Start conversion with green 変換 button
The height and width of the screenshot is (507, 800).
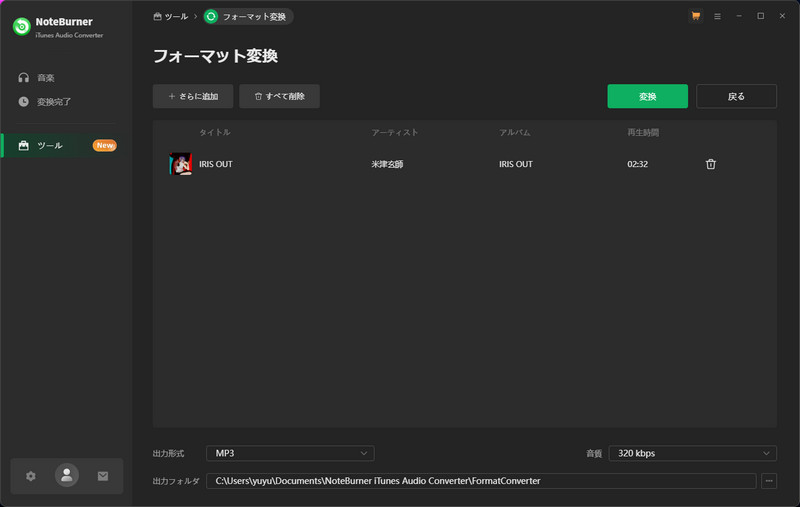647,96
